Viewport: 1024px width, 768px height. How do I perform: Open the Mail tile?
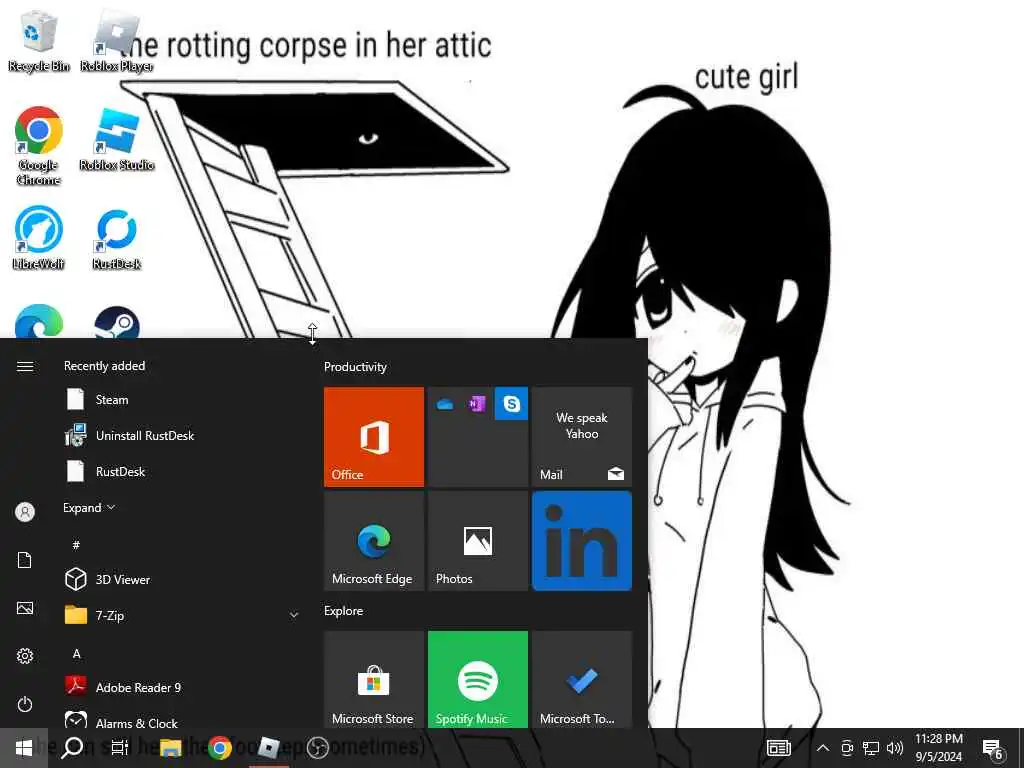pos(582,437)
